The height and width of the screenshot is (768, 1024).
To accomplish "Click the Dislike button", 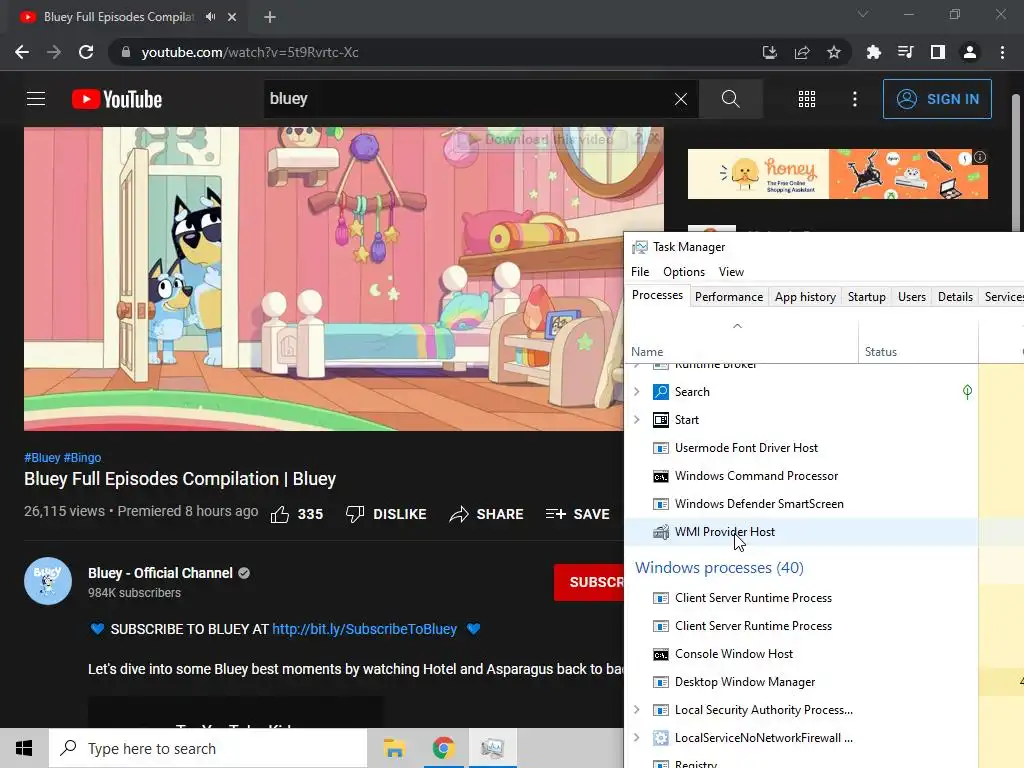I will point(386,515).
